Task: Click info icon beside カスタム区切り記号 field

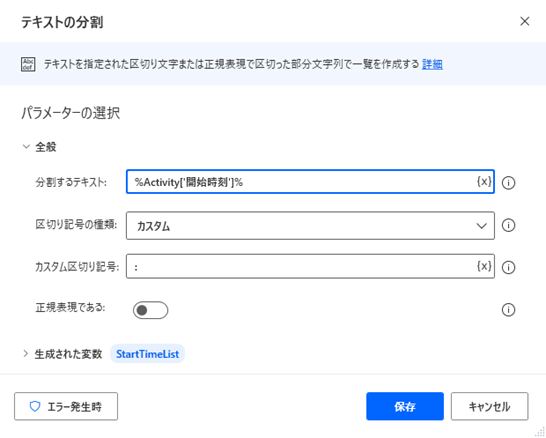Action: click(x=508, y=267)
